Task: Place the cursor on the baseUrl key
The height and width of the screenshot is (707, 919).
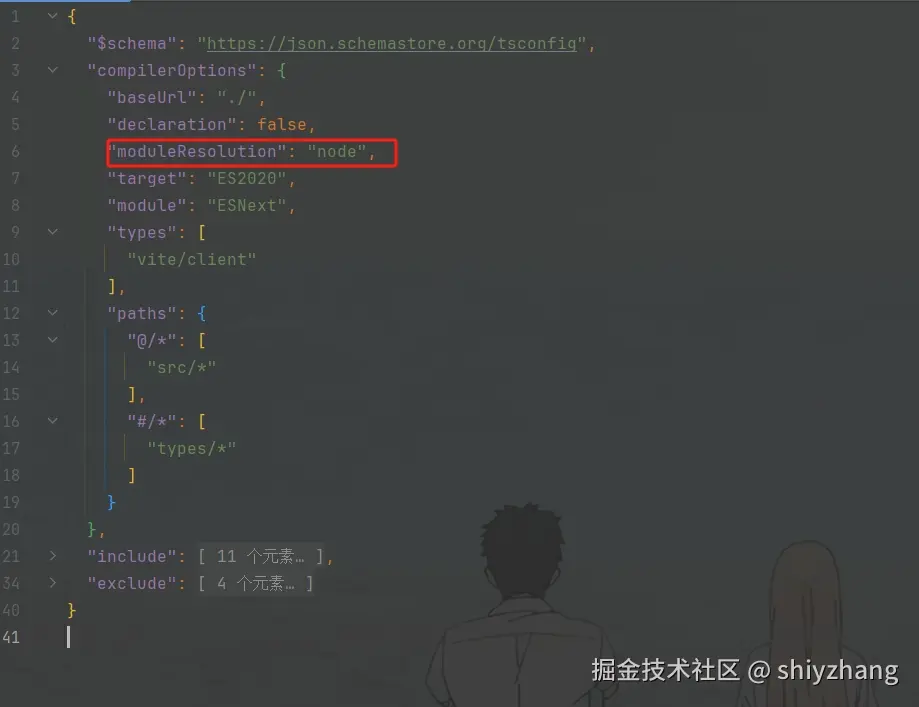Action: [152, 97]
